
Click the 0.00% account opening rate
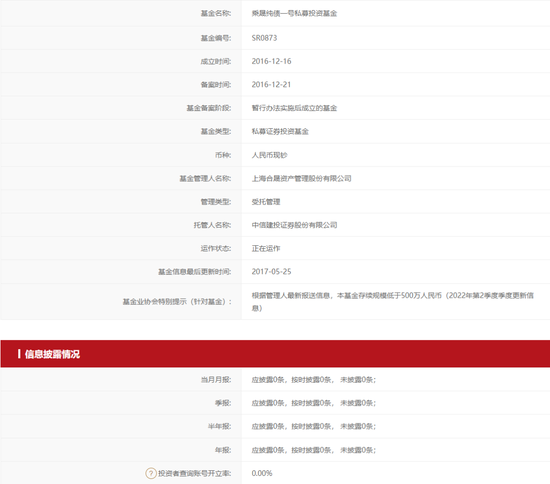pos(262,473)
